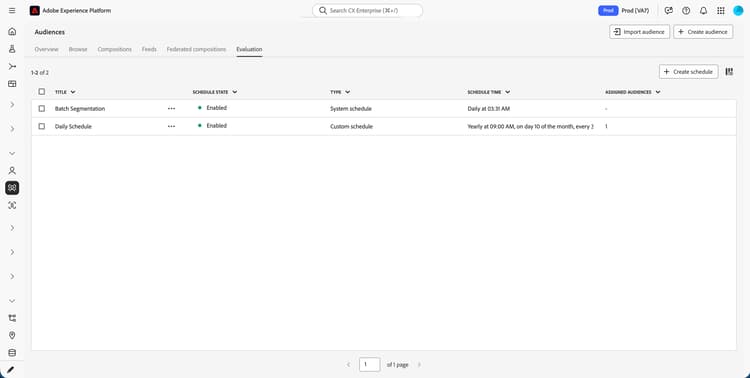Image resolution: width=750 pixels, height=378 pixels.
Task: Click the 1-2 of 2 results count
Action: point(40,73)
